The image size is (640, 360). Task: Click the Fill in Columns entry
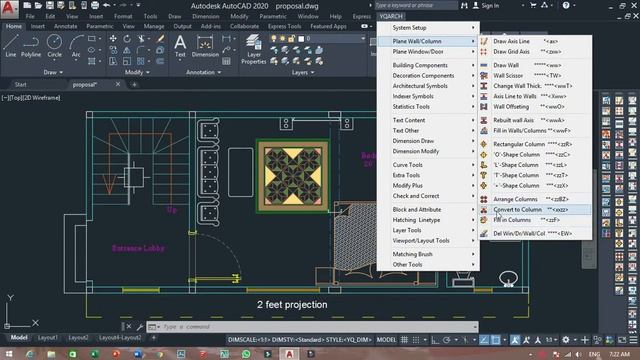point(535,220)
